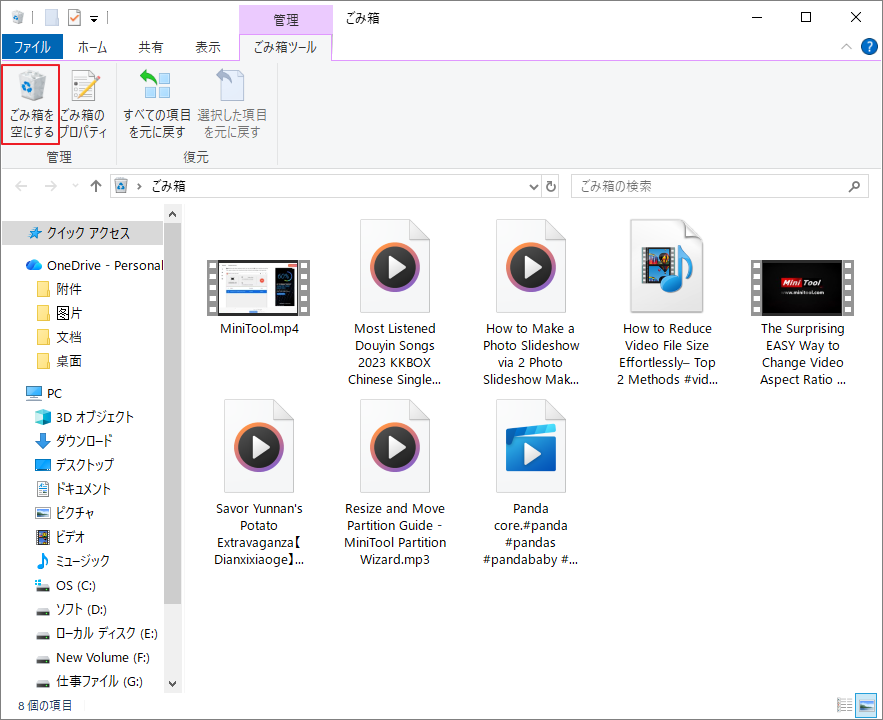The image size is (883, 720).
Task: Open the address bar history dropdown
Action: coord(531,186)
